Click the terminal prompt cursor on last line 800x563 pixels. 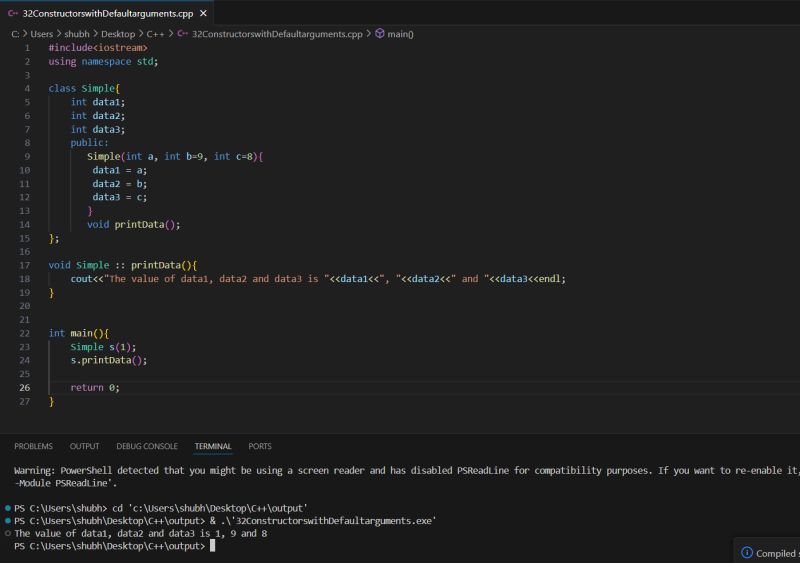pyautogui.click(x=212, y=546)
